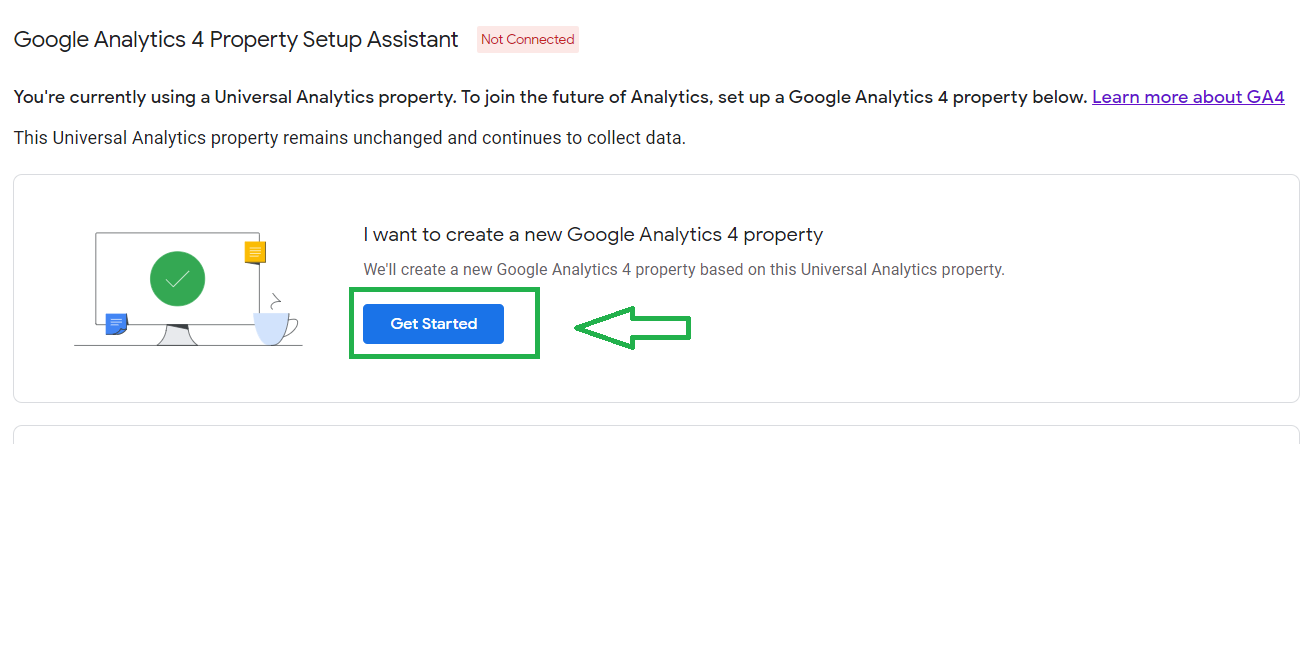Click the blue Get Started button
The width and height of the screenshot is (1309, 648).
click(x=433, y=324)
